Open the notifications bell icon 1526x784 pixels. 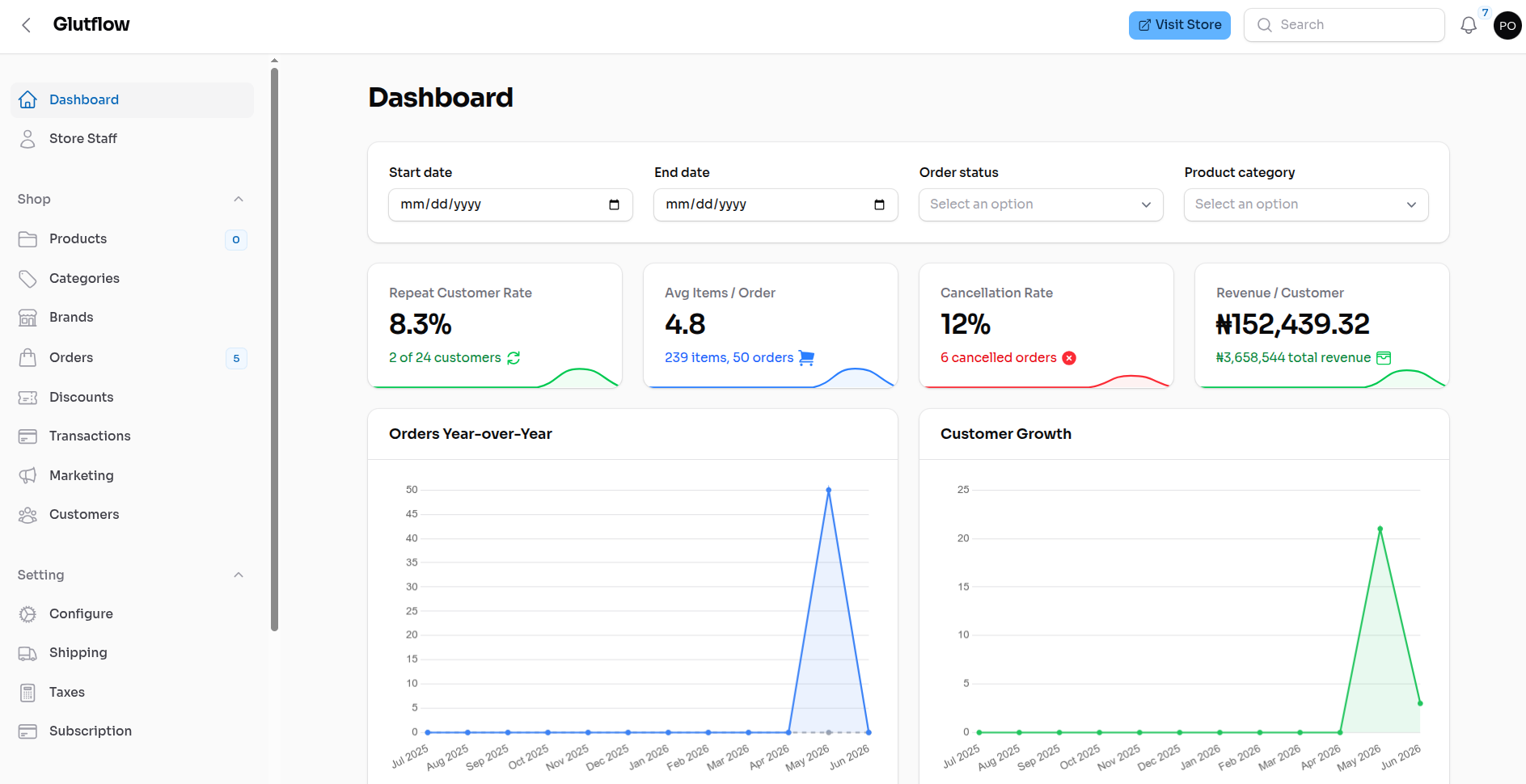1469,25
